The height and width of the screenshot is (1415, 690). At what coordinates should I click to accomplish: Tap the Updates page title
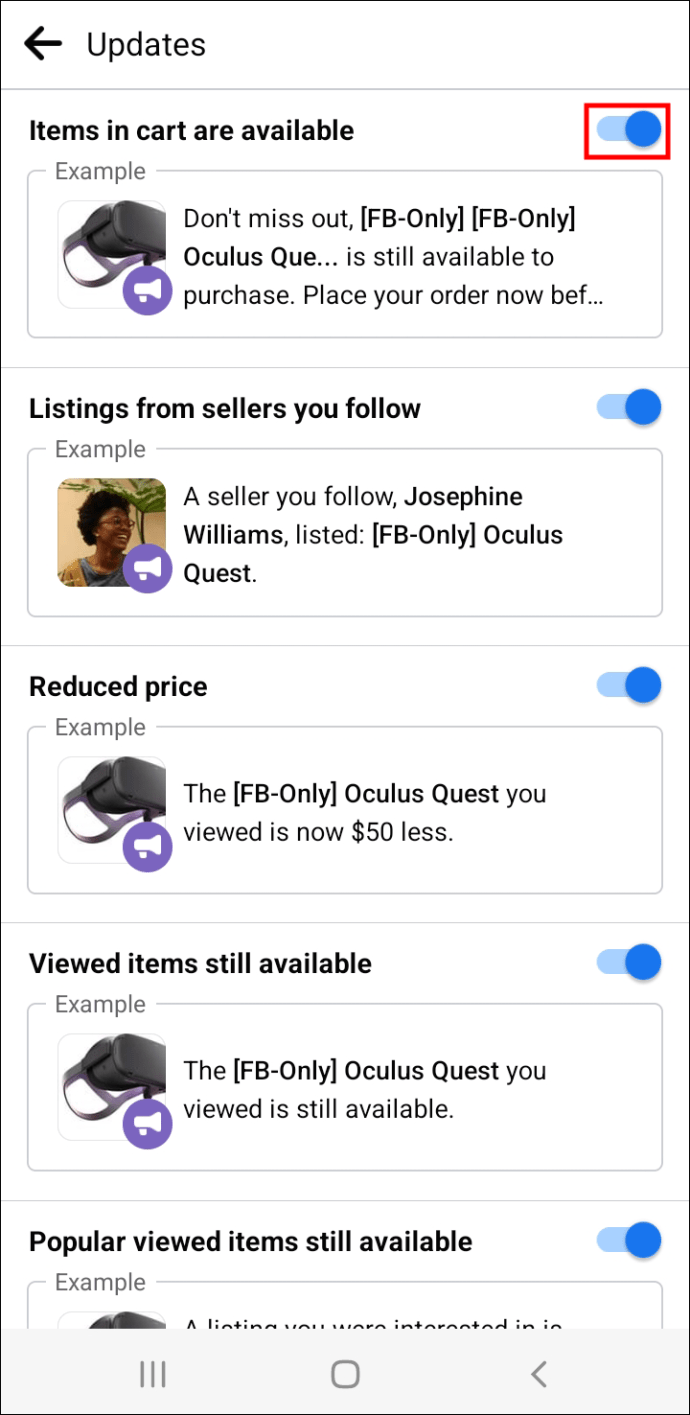click(146, 45)
